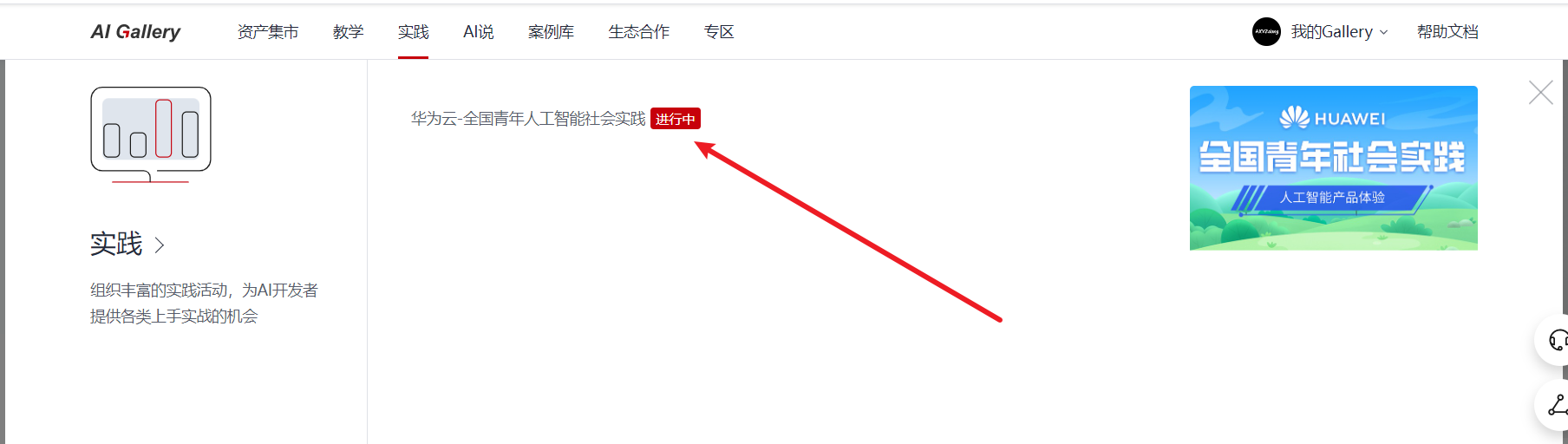Click the bar chart practice illustration icon

pyautogui.click(x=151, y=134)
